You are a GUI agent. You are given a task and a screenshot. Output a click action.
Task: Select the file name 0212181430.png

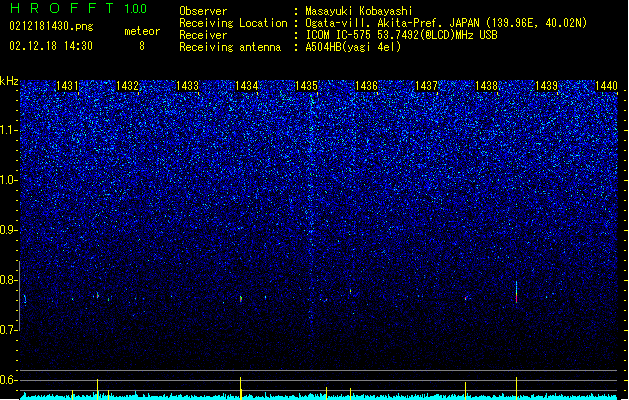tap(51, 26)
